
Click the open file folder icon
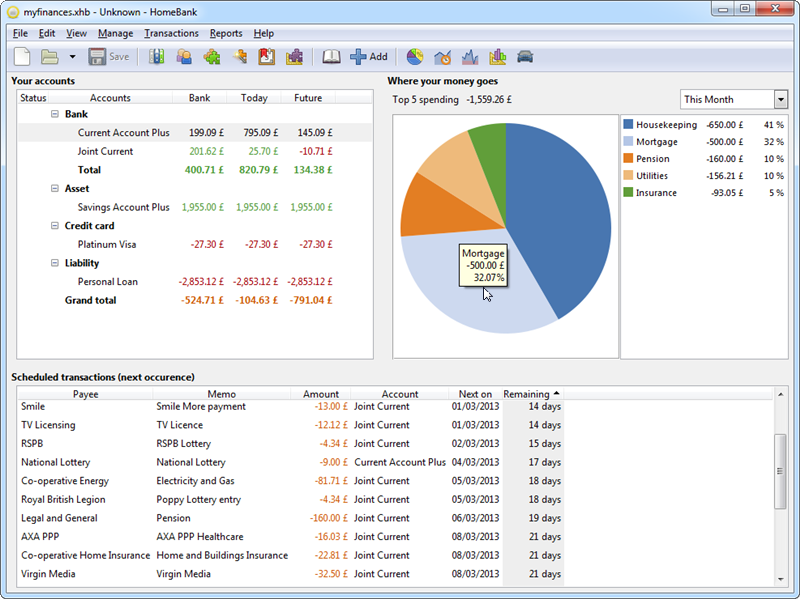[x=49, y=57]
